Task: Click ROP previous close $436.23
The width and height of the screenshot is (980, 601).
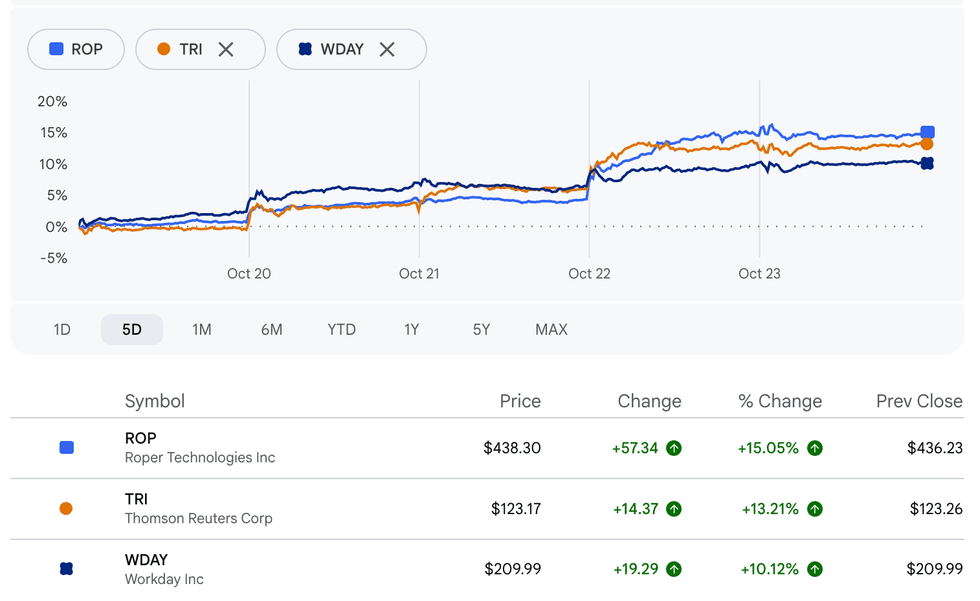Action: point(935,448)
